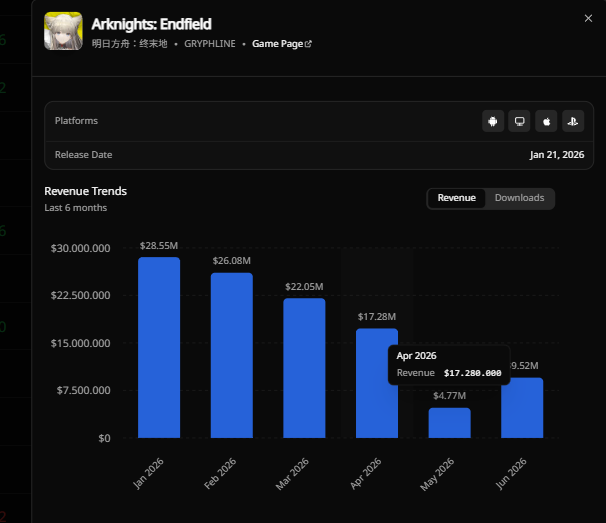Click the Last 6 months subtitle
The image size is (606, 523).
[75, 208]
